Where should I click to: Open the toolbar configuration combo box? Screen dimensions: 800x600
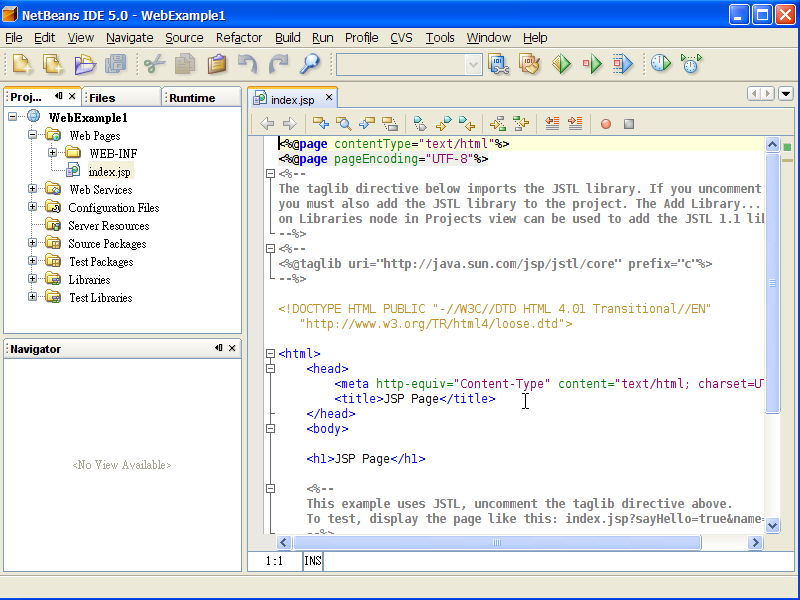(409, 65)
